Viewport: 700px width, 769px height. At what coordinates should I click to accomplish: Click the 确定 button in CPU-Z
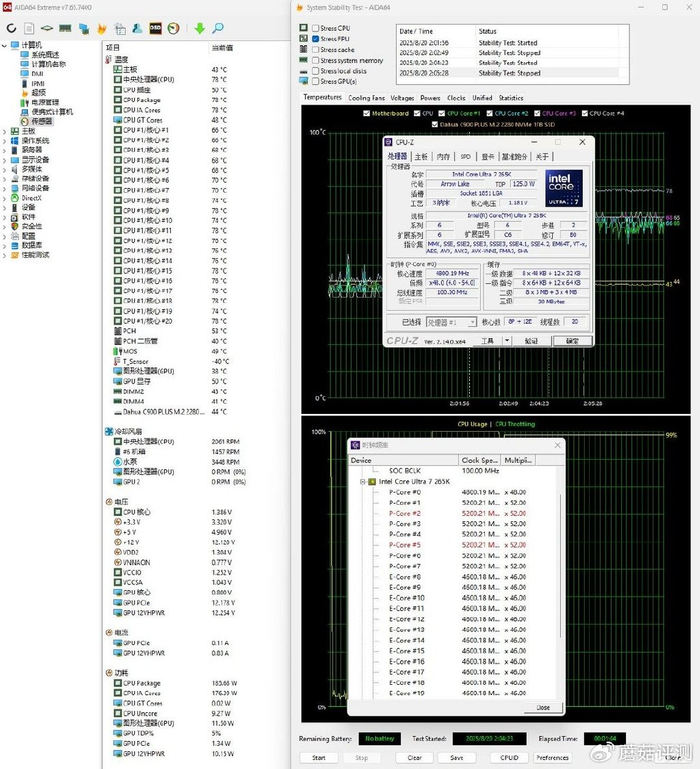click(x=572, y=341)
